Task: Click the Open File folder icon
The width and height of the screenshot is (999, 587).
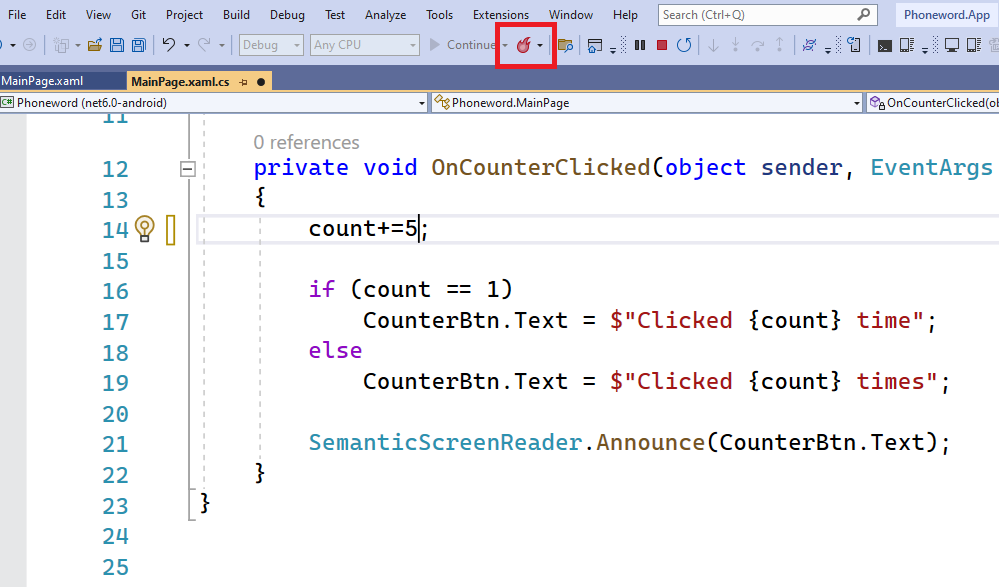Action: click(x=94, y=45)
